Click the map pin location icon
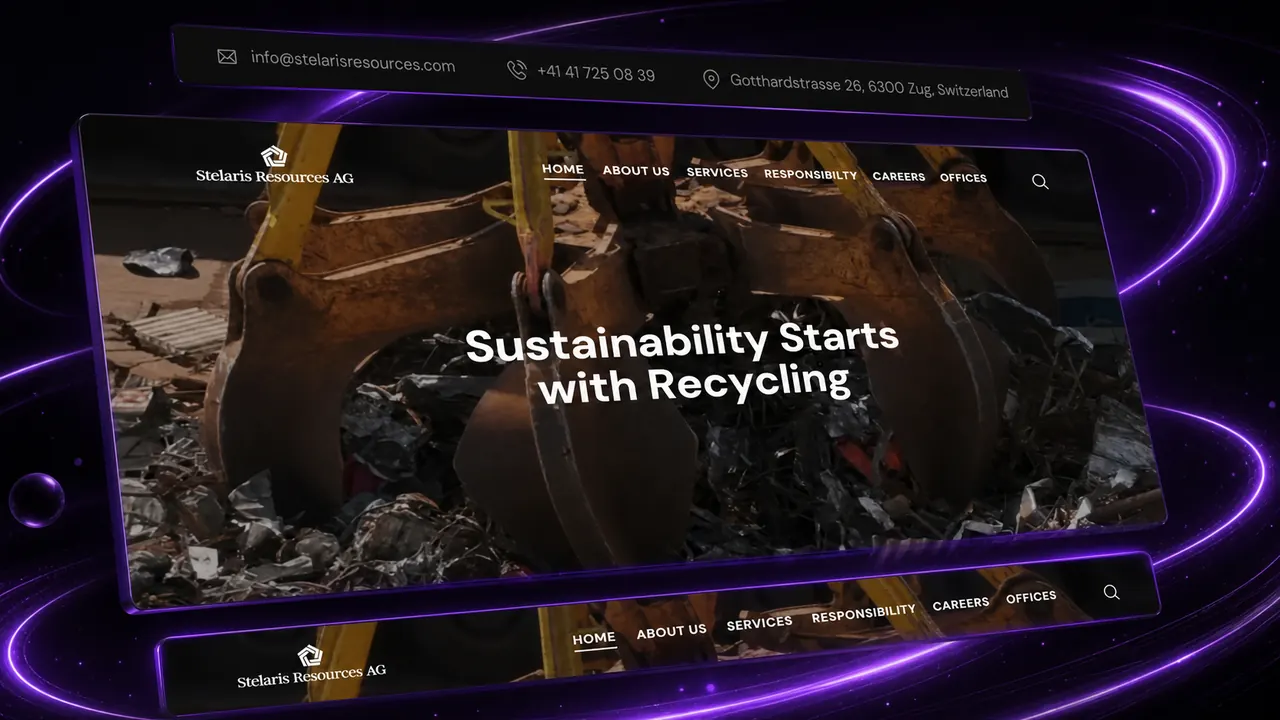 [x=711, y=80]
